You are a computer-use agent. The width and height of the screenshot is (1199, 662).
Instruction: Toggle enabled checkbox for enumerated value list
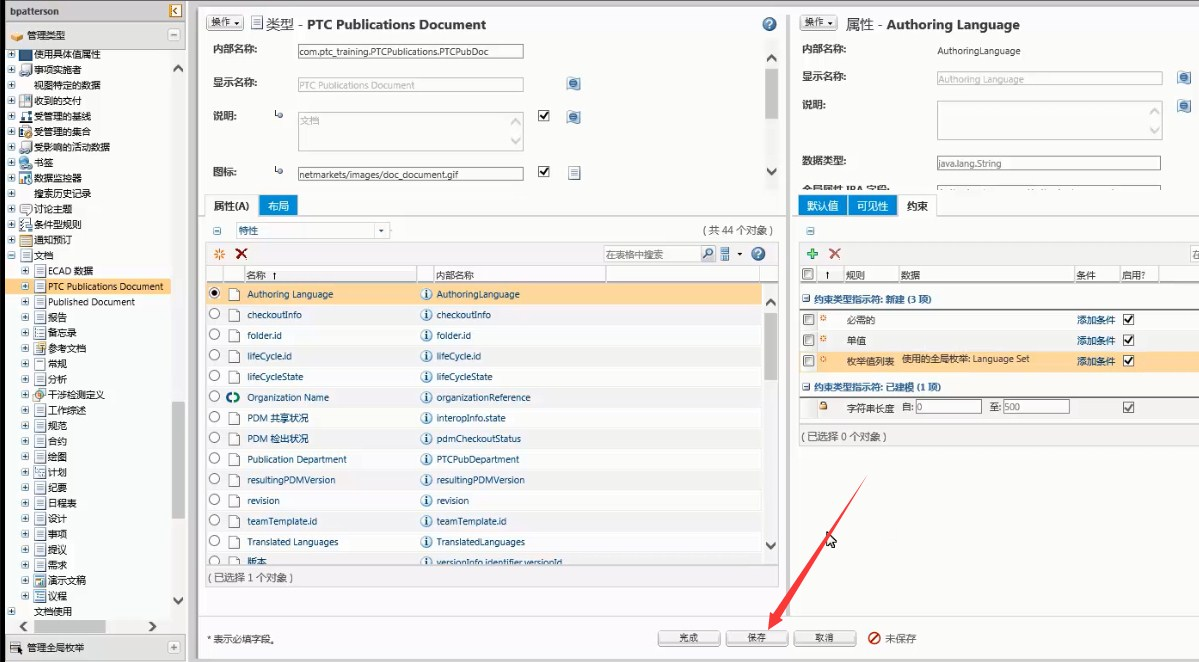click(1128, 361)
